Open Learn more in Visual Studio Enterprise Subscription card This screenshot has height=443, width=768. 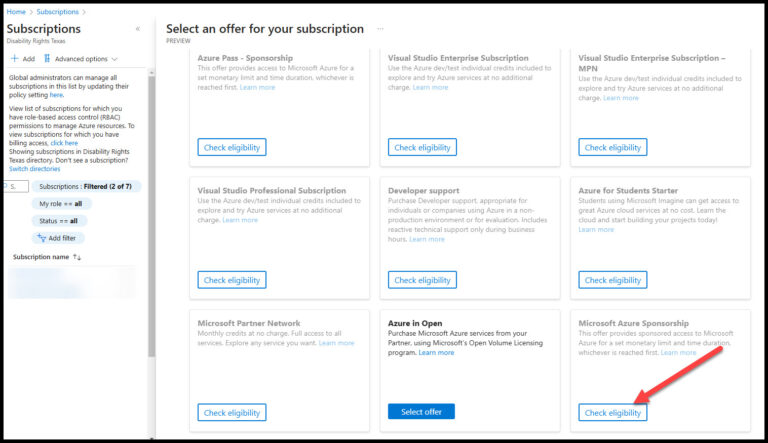pos(430,88)
